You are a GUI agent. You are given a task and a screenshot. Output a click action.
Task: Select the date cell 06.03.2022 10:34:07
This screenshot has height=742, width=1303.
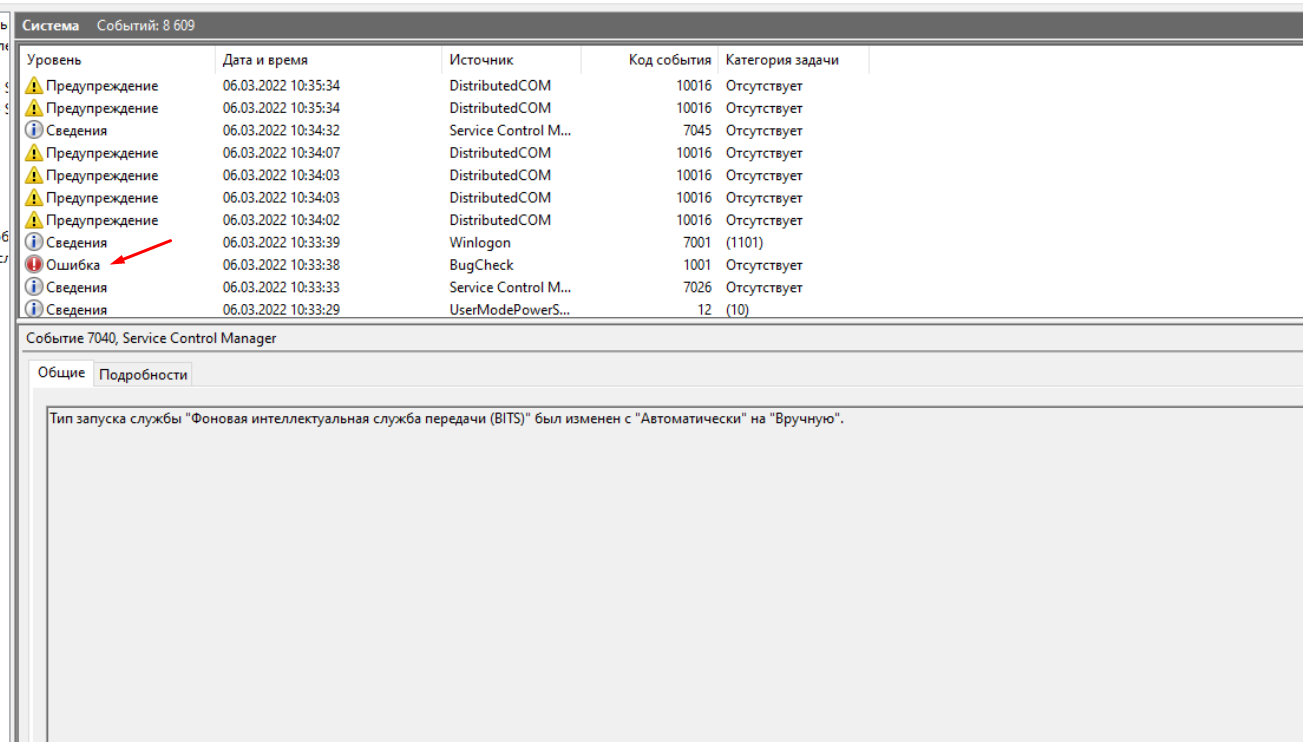click(281, 153)
